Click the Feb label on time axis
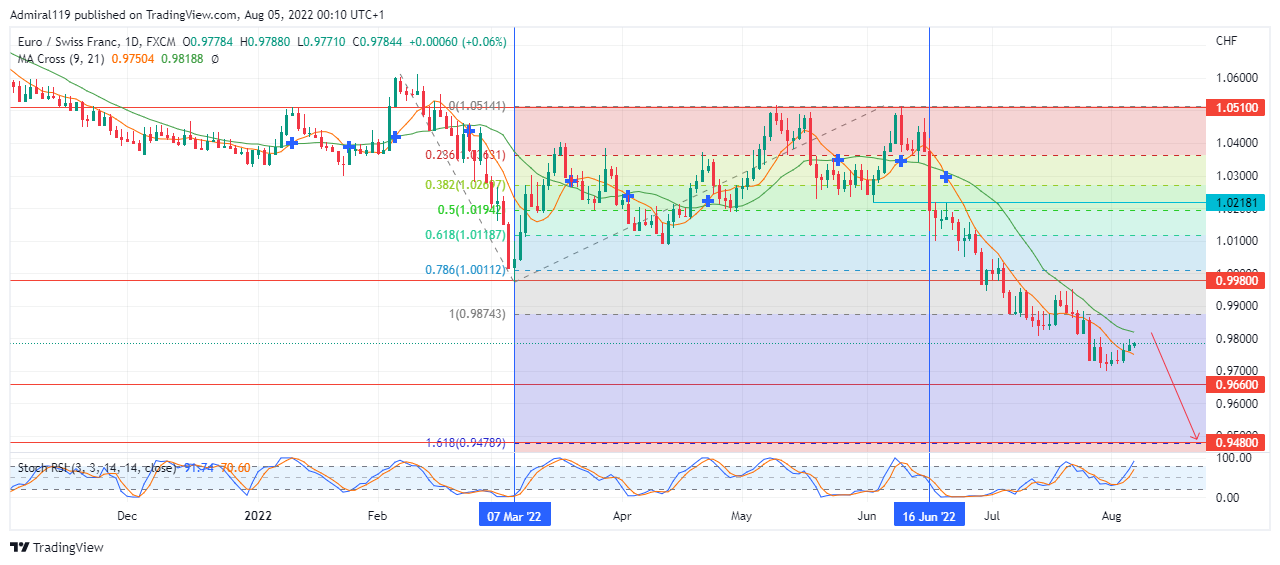 (377, 516)
